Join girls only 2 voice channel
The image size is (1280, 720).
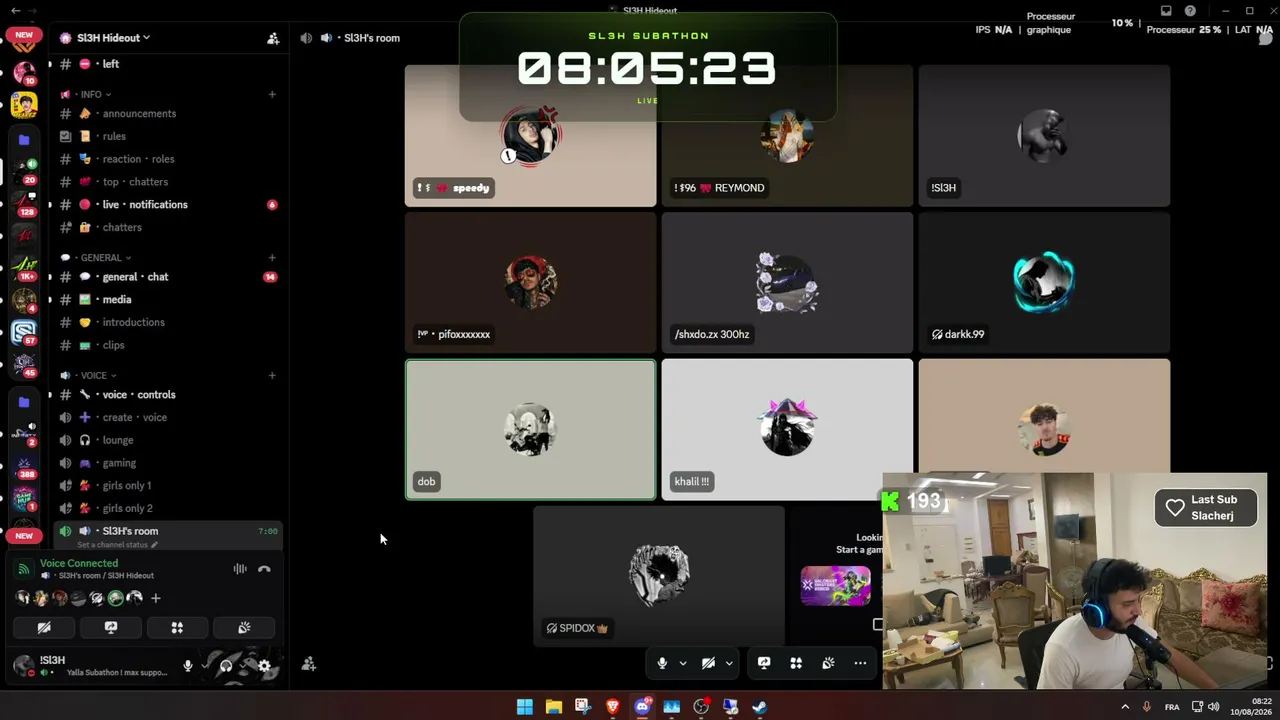tap(168, 508)
